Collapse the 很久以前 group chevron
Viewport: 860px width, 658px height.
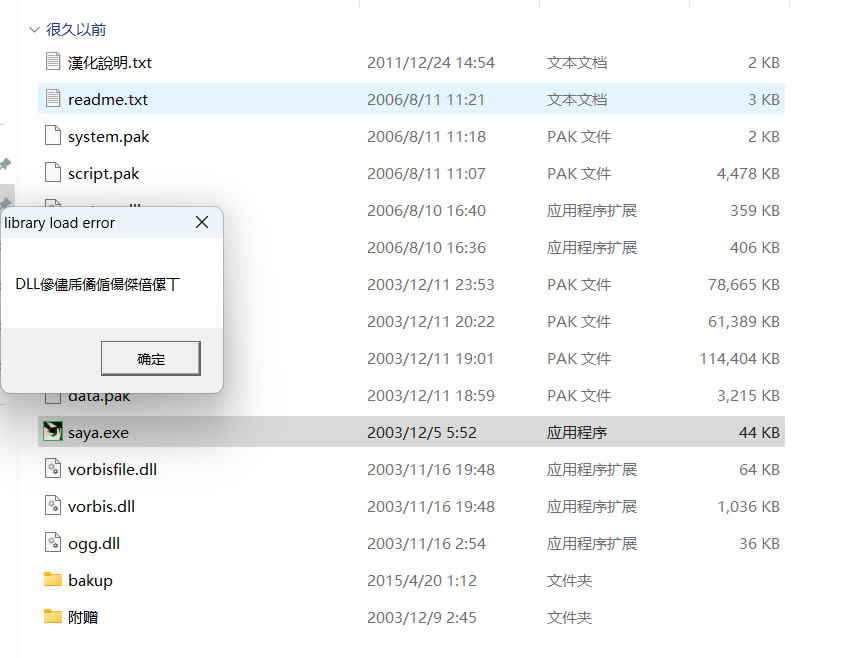click(35, 30)
